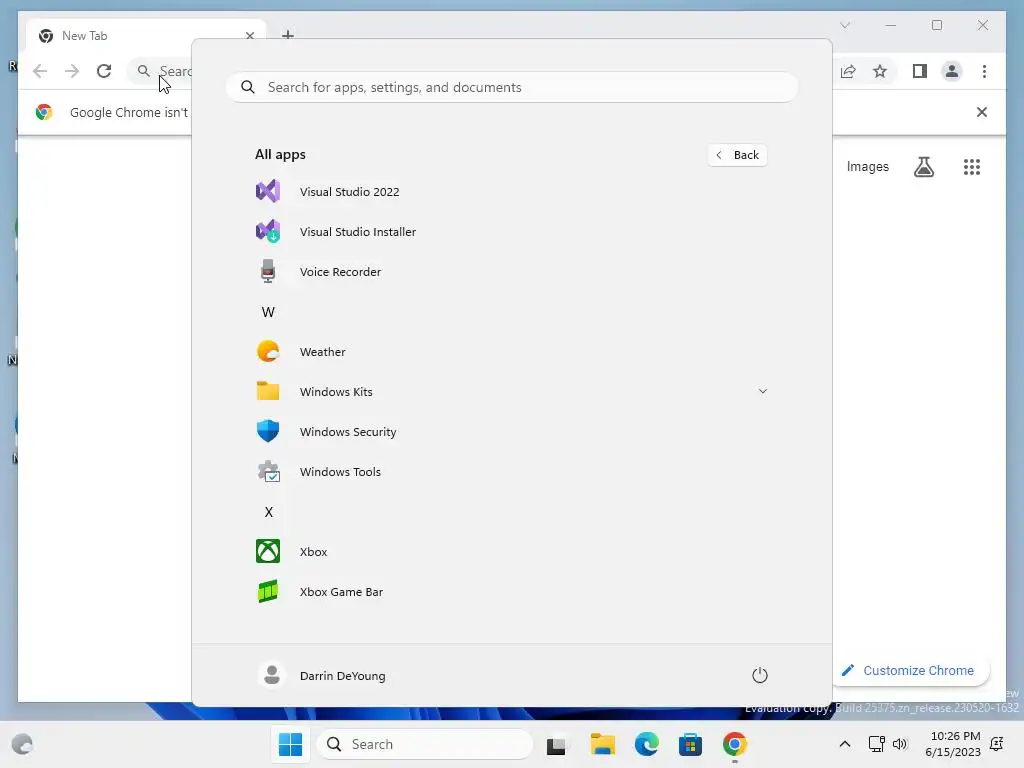
Task: Open the Windows Kits folder entry
Action: click(x=511, y=392)
